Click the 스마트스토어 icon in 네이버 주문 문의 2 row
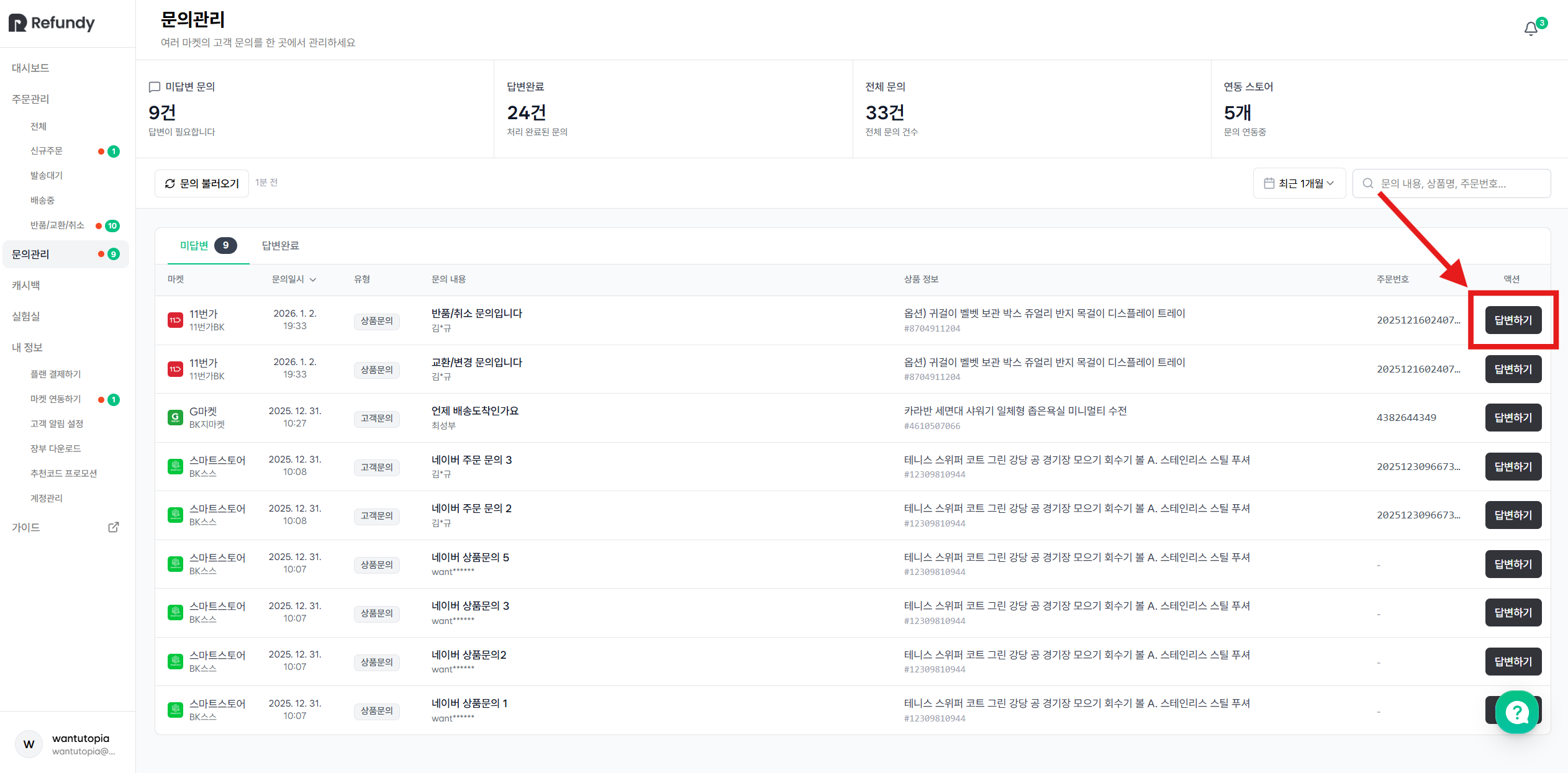This screenshot has width=1568, height=773. pos(175,515)
